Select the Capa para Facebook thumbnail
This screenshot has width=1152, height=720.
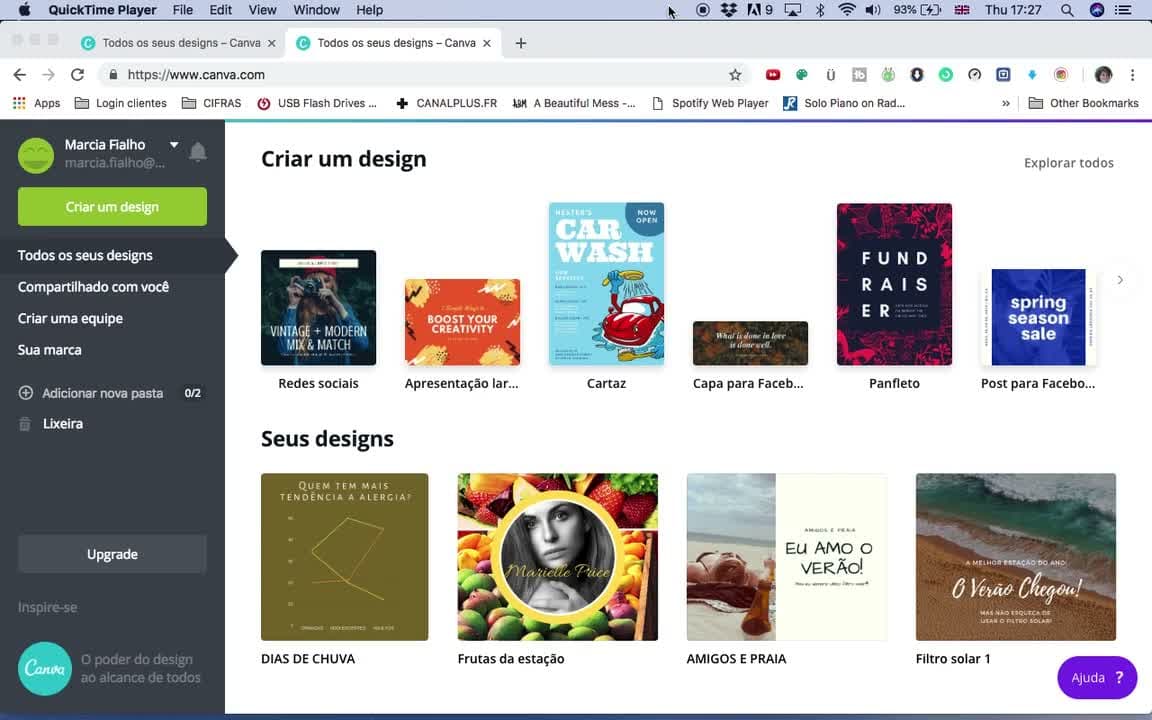[750, 343]
